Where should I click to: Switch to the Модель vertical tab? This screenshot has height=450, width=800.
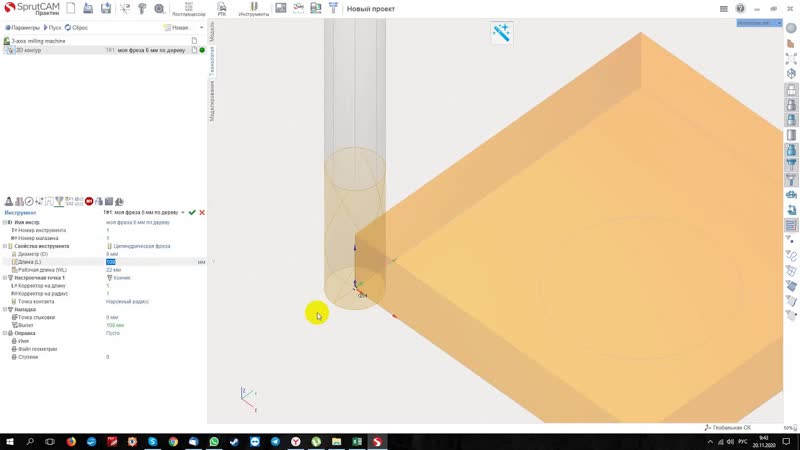[x=212, y=37]
